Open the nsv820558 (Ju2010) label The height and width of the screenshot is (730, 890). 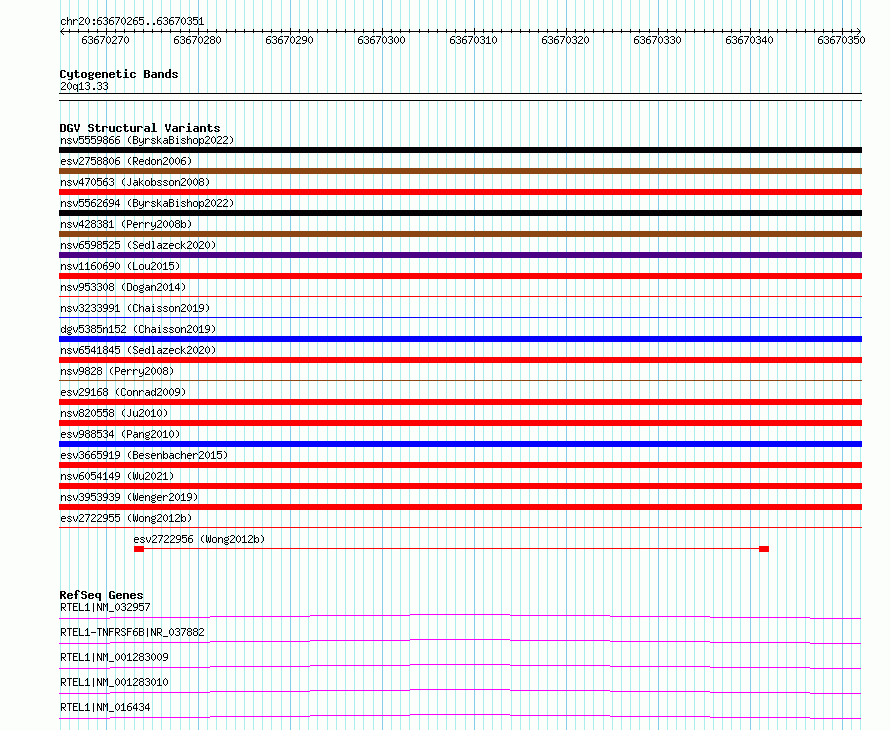114,413
